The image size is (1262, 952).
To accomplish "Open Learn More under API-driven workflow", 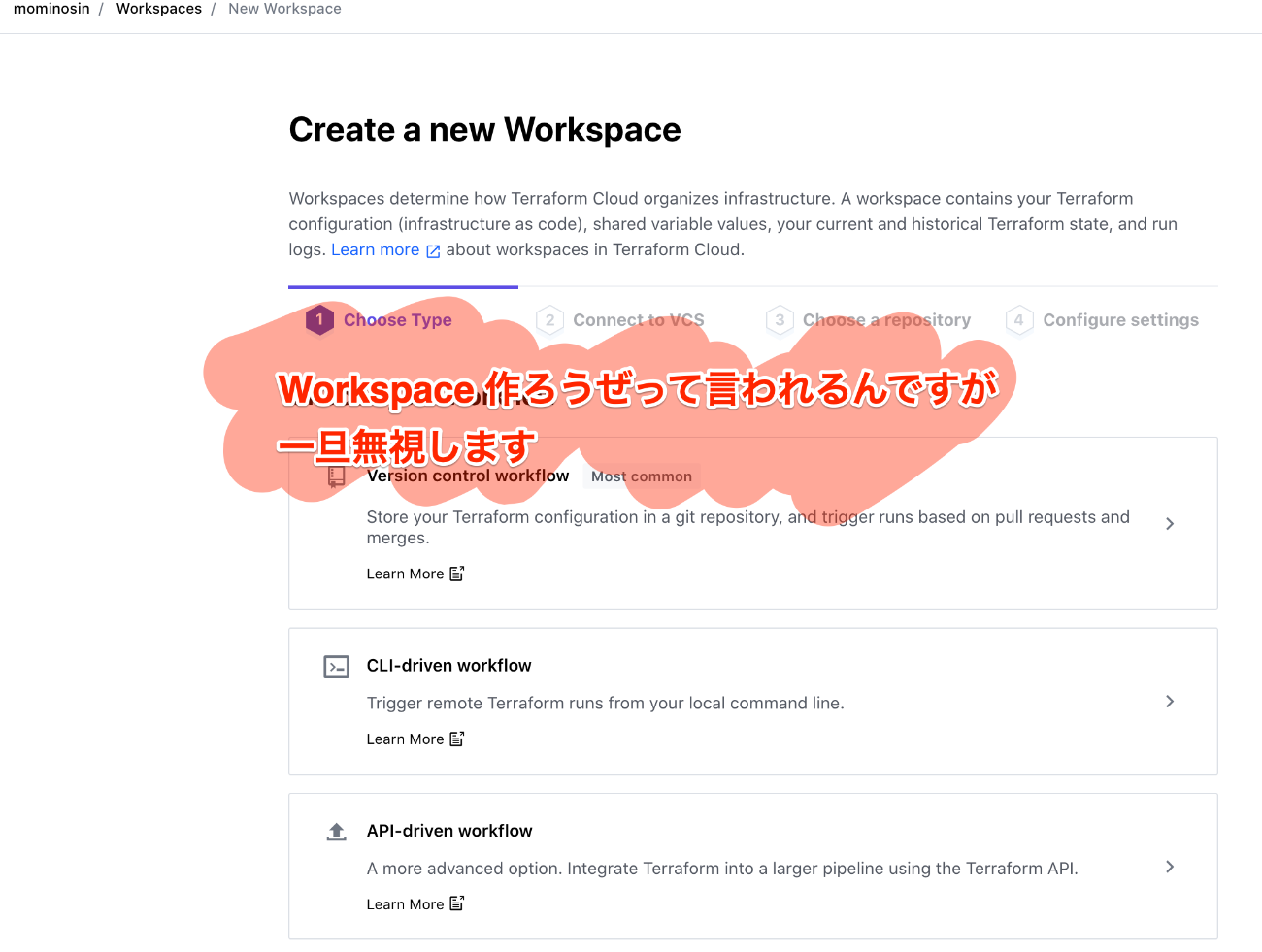I will 405,904.
